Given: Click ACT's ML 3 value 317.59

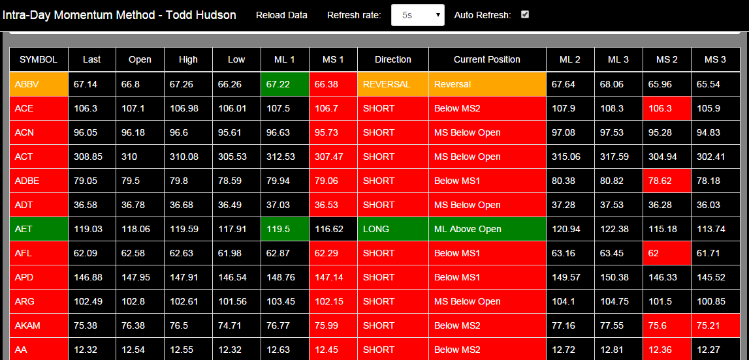Looking at the screenshot, I should click(x=619, y=157).
